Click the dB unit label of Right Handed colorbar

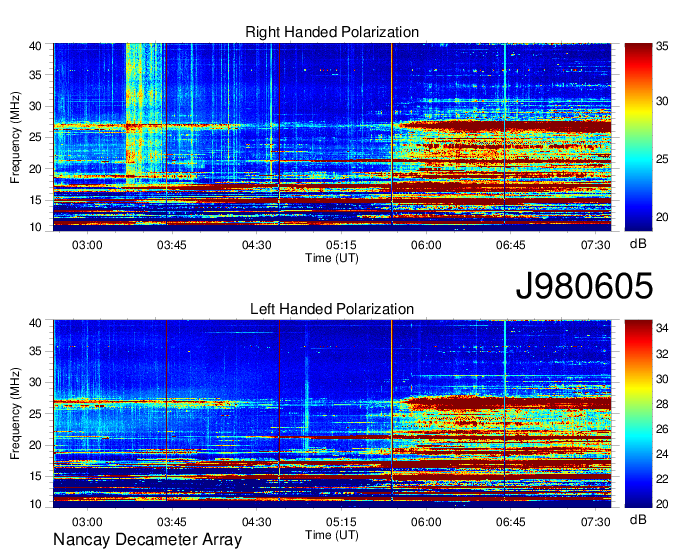638,244
